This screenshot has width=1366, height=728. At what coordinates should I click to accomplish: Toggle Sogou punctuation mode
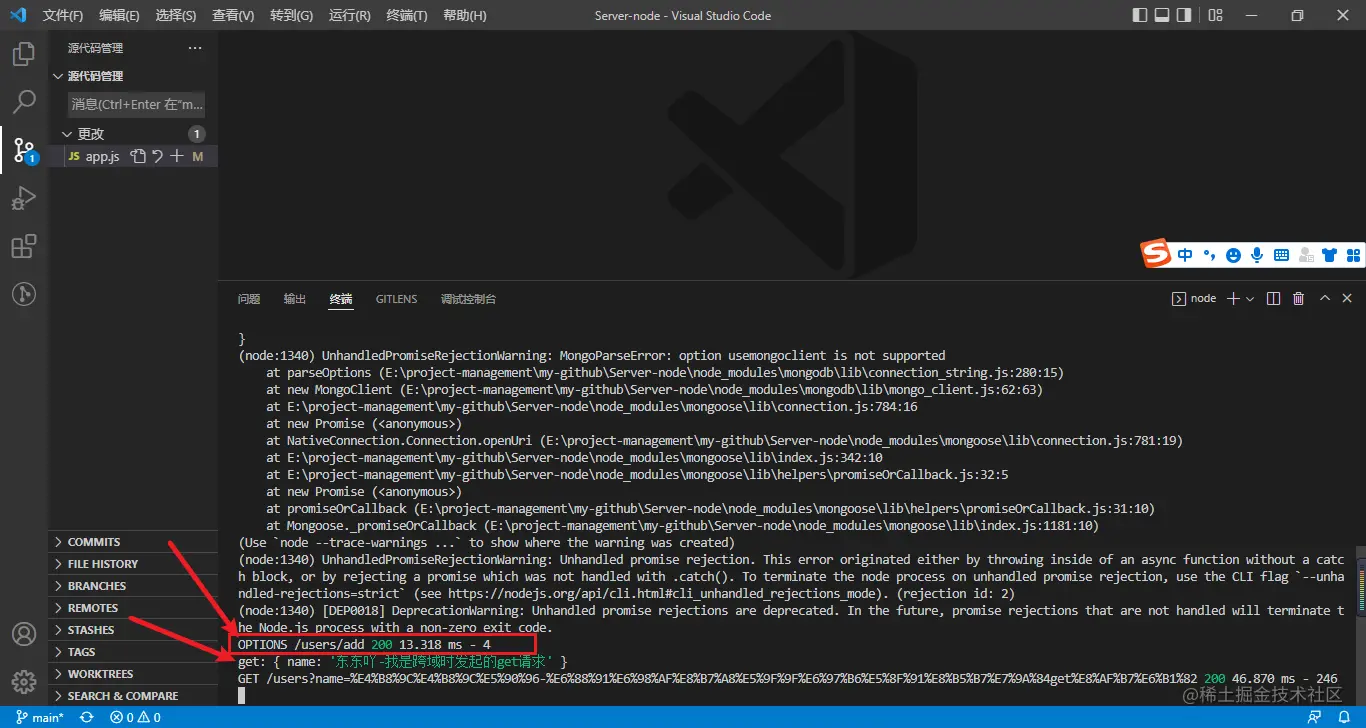pos(1209,255)
